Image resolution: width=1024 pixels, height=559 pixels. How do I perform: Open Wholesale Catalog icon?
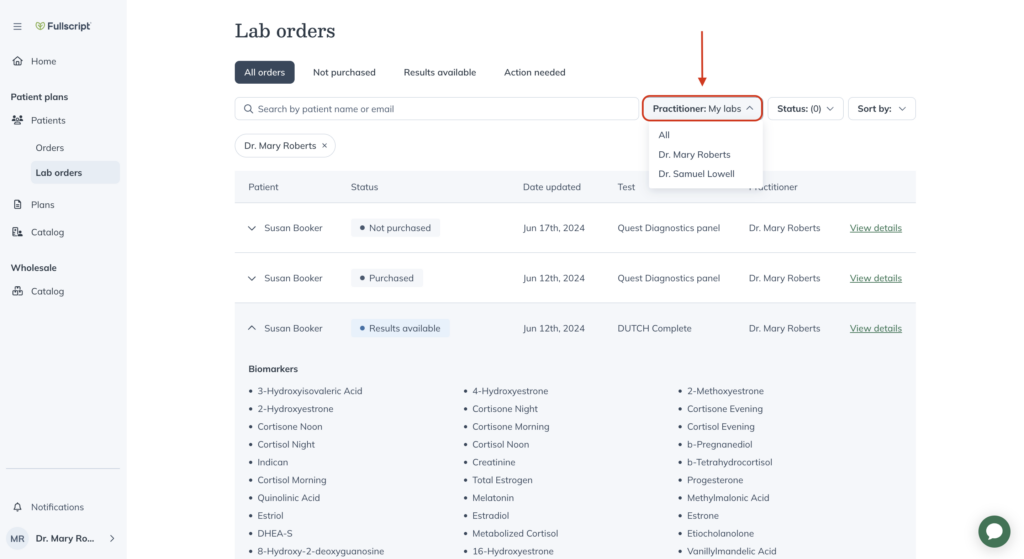click(18, 291)
